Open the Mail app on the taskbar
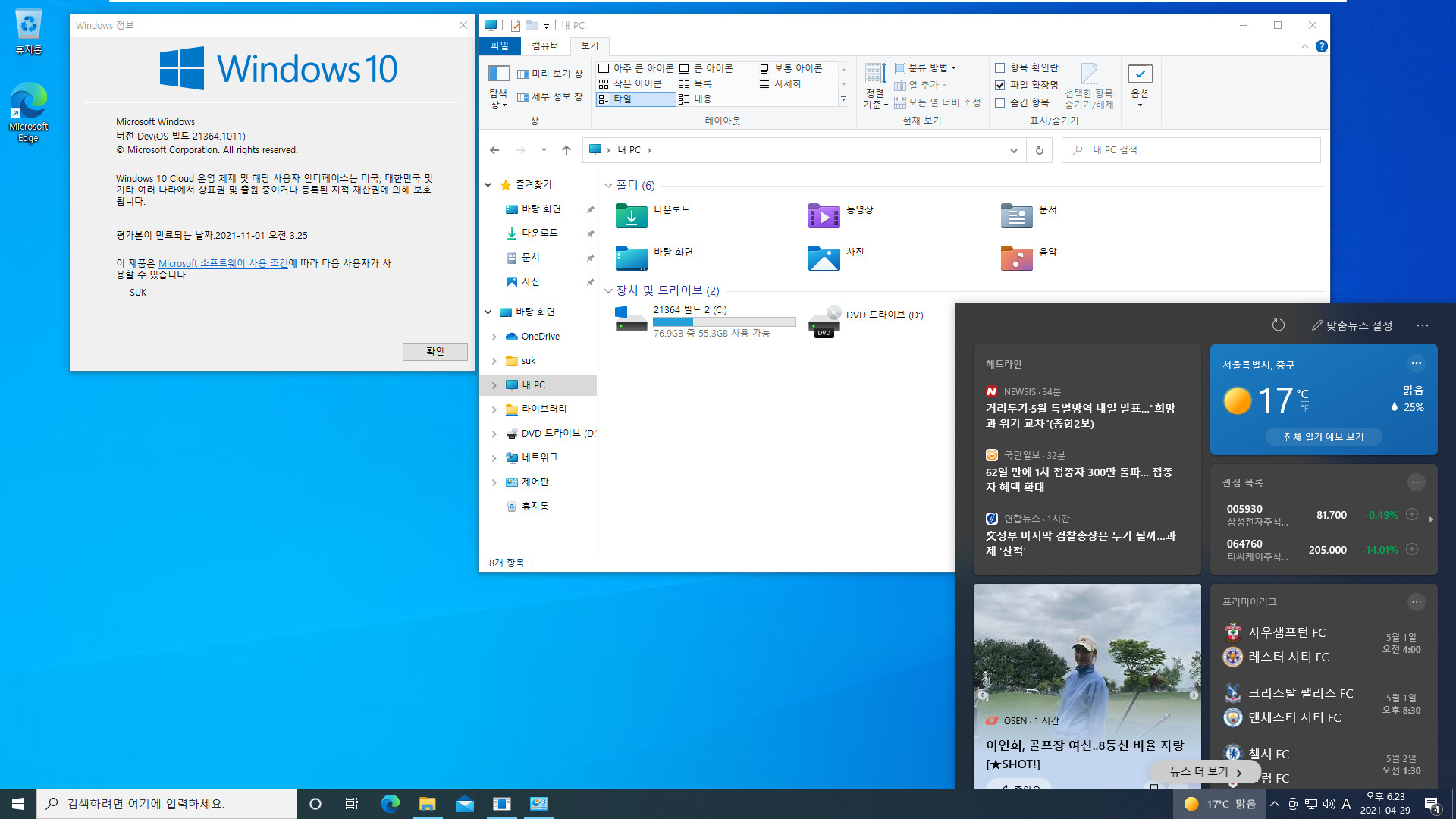1456x819 pixels. (464, 804)
